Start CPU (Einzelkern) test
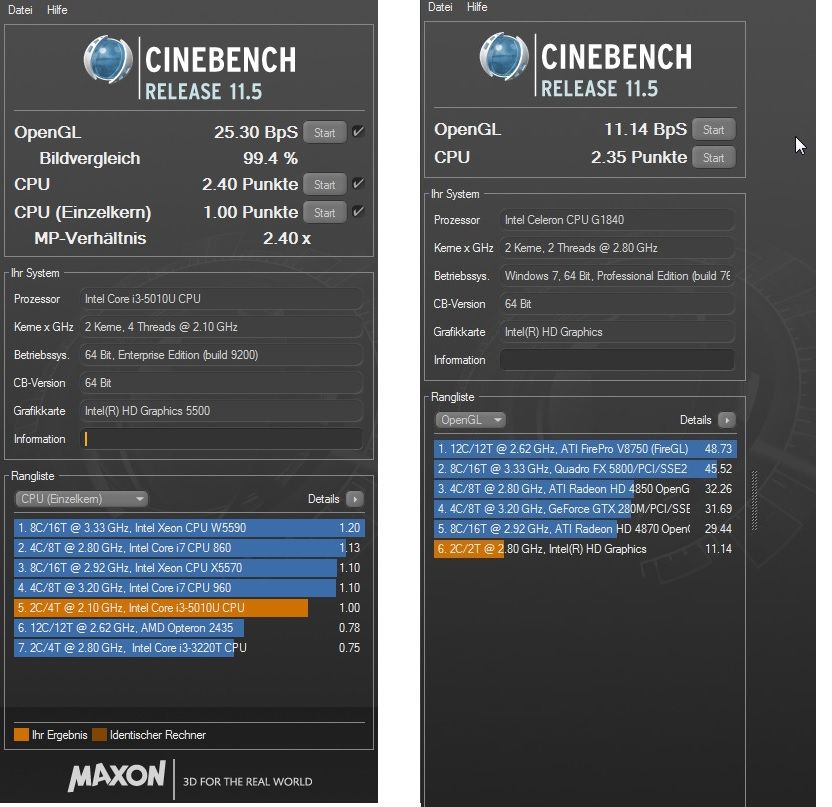Image resolution: width=832 pixels, height=807 pixels. pyautogui.click(x=324, y=212)
